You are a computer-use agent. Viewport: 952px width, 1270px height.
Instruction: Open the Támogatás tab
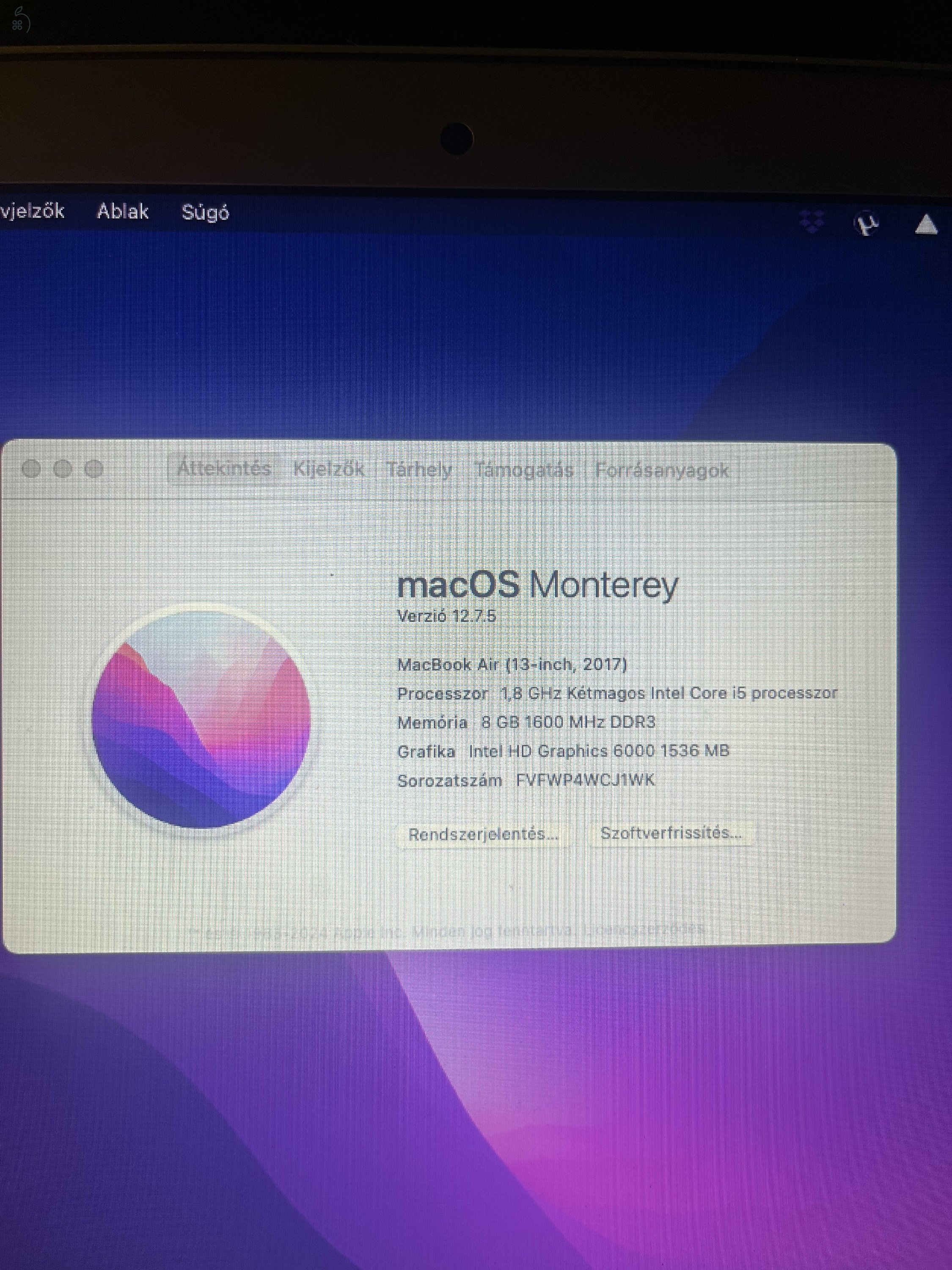coord(524,470)
